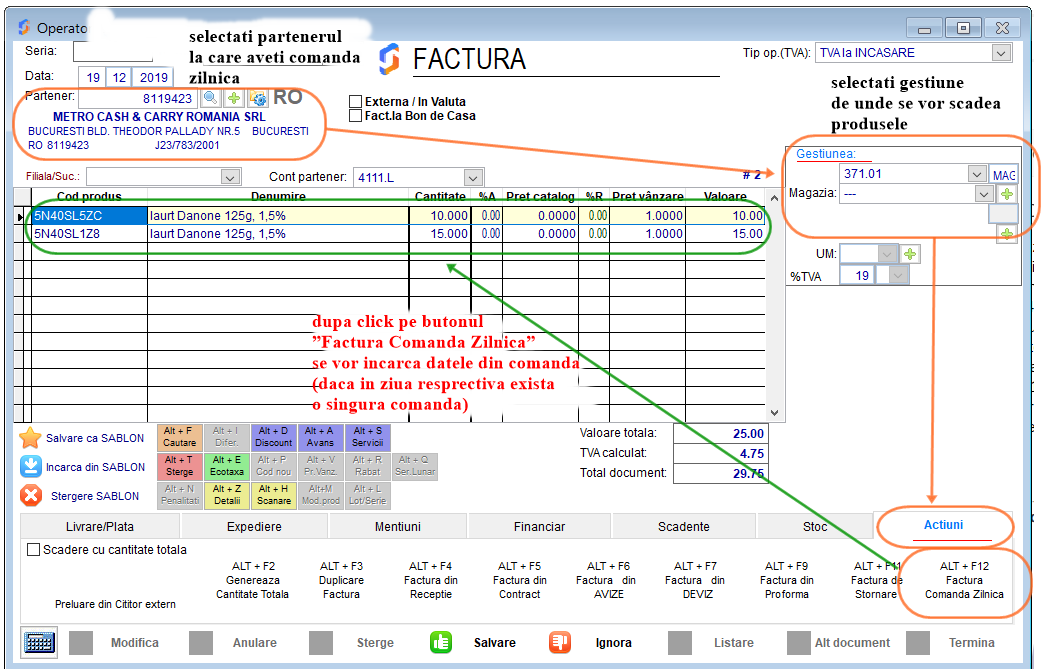
Task: Click the red X Stergere SABLON icon
Action: [x=31, y=496]
